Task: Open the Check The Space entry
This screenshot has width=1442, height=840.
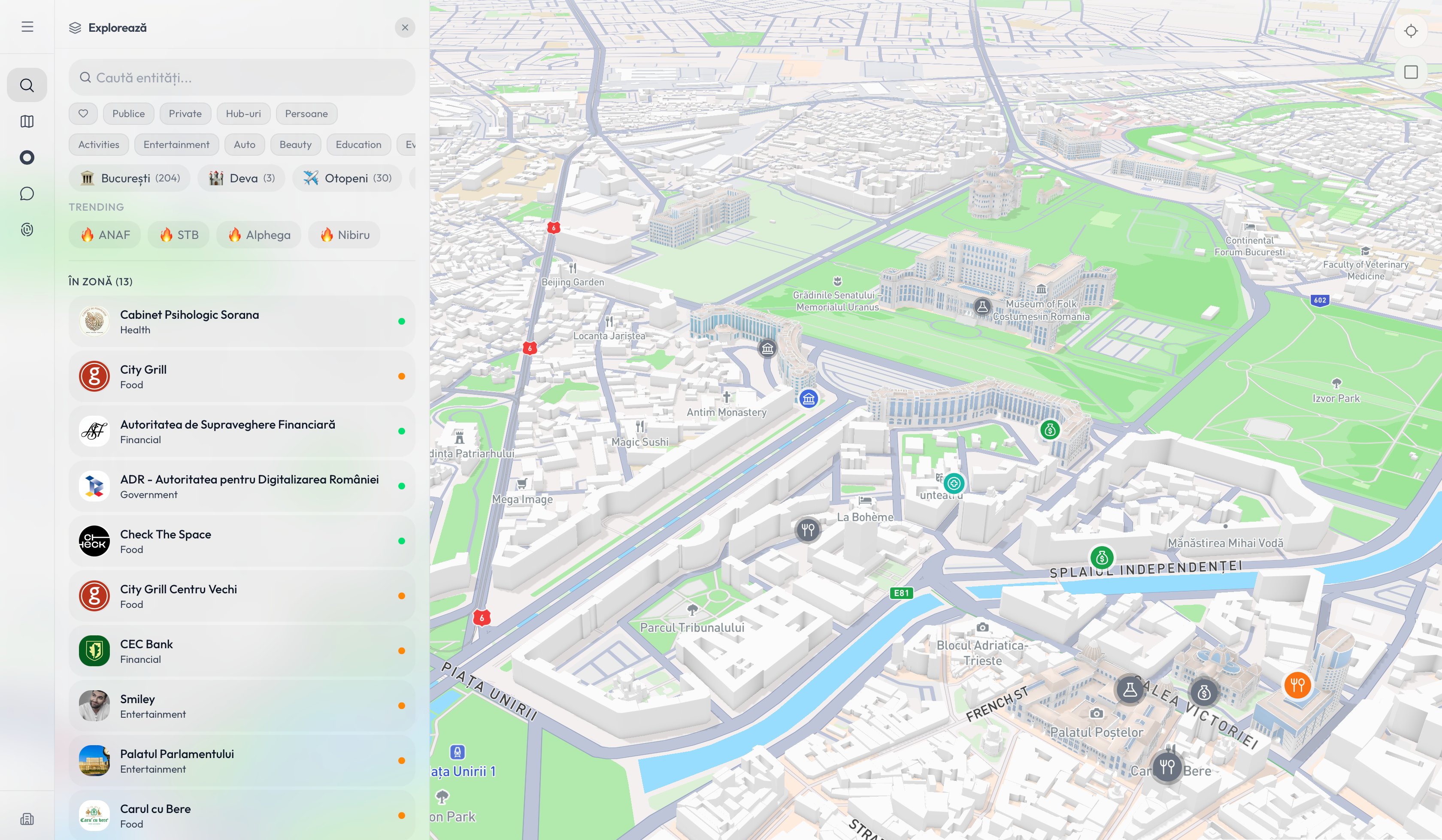Action: point(242,541)
